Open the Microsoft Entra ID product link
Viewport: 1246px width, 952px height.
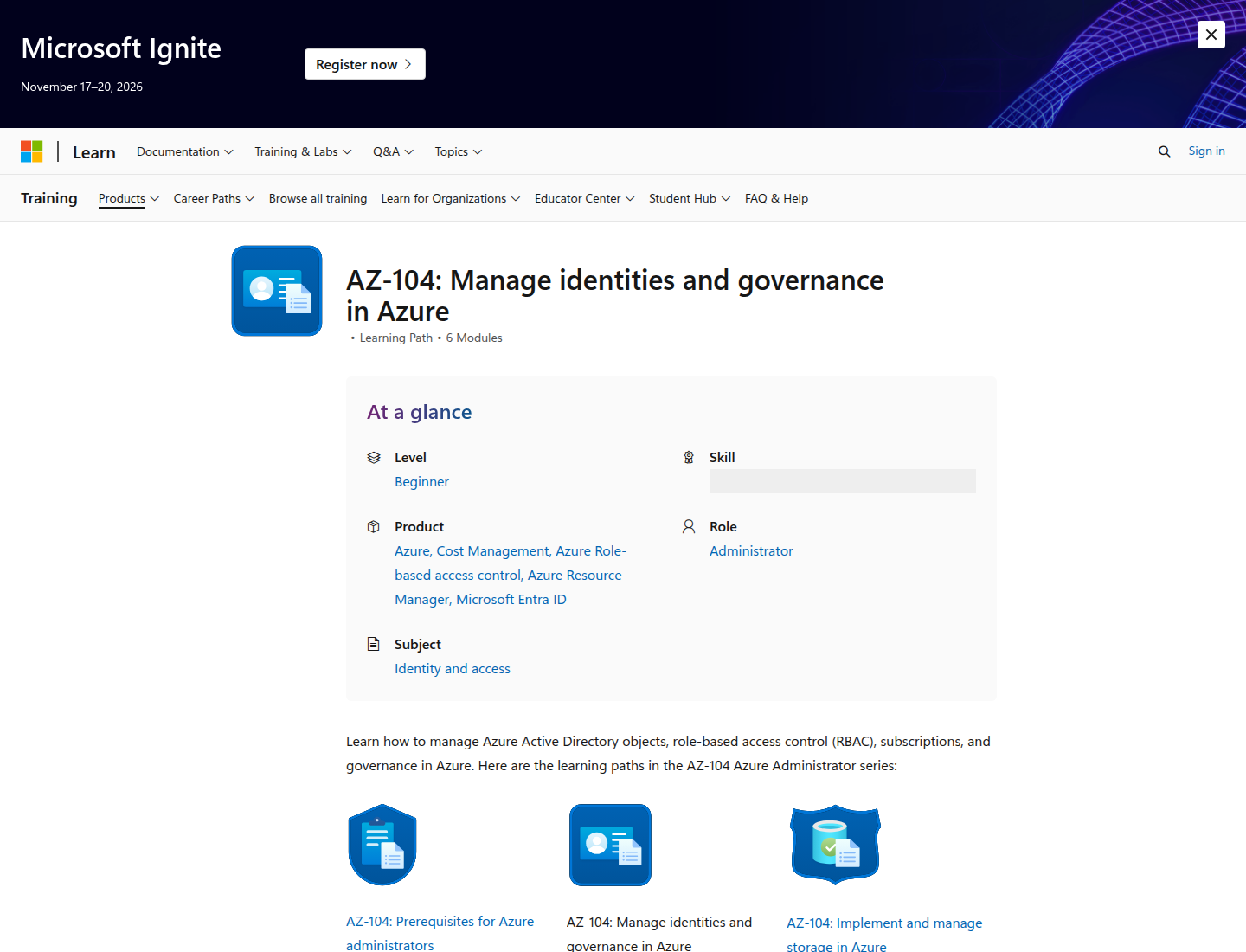[x=511, y=599]
